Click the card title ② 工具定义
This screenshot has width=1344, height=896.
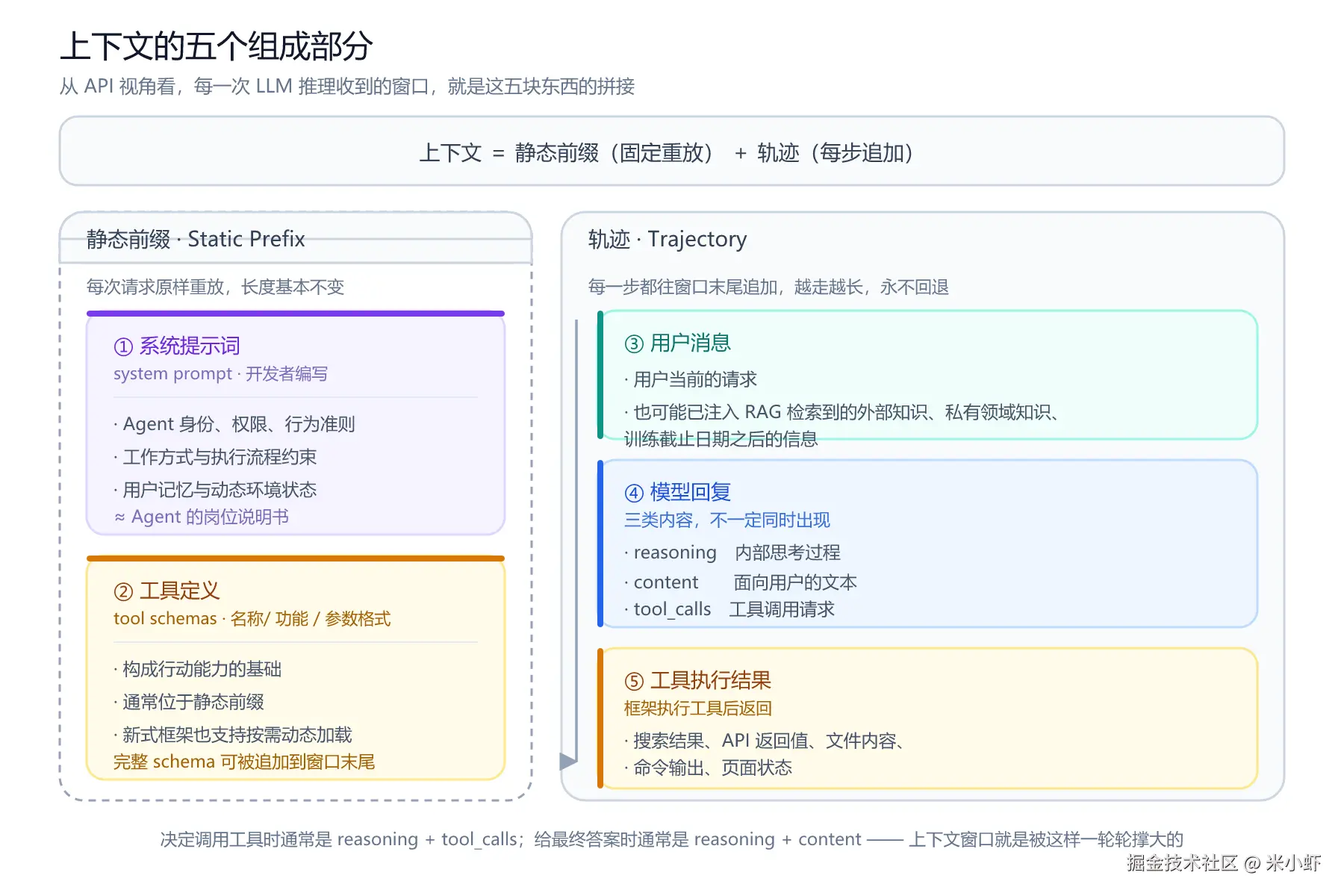[x=167, y=591]
